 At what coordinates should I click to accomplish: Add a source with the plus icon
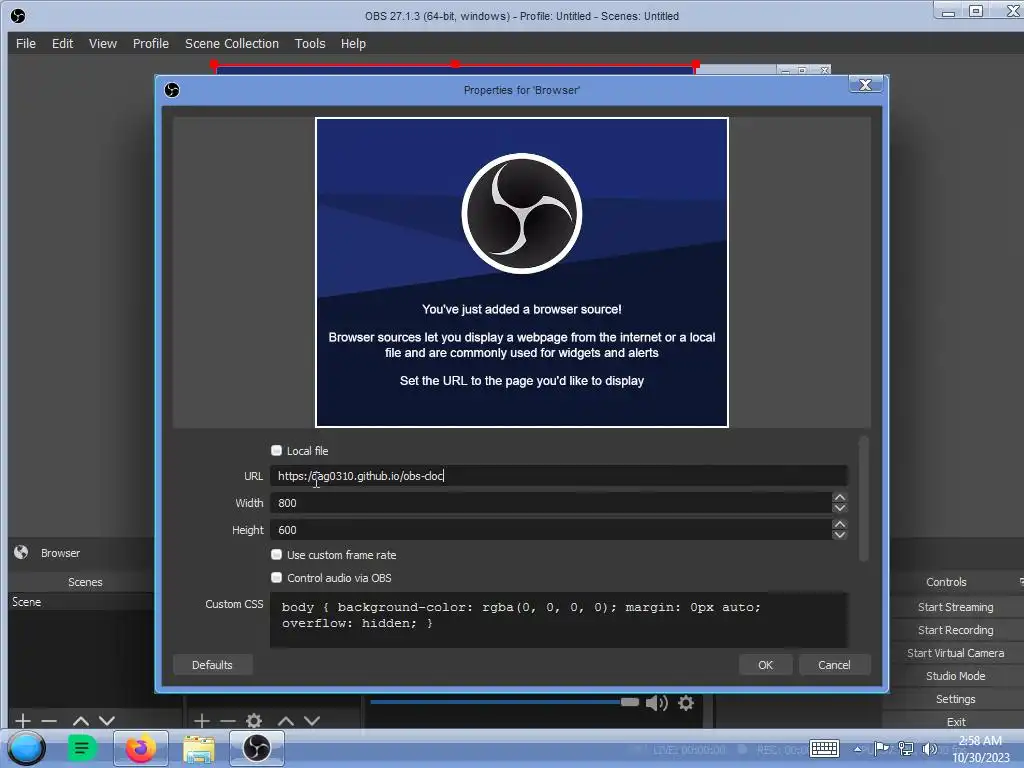tap(202, 721)
